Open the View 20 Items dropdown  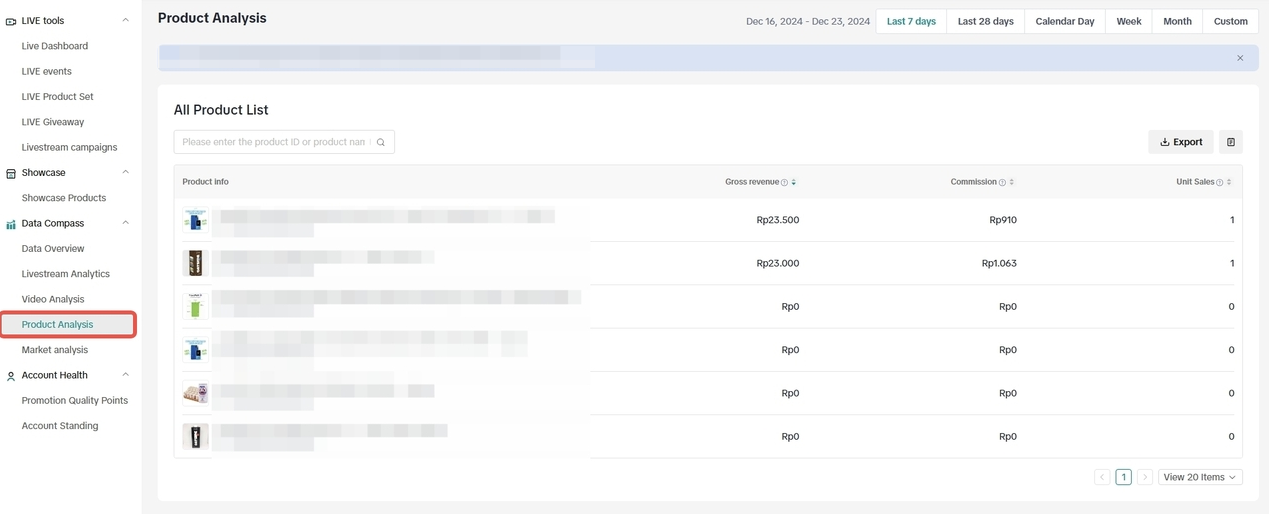pyautogui.click(x=1200, y=477)
